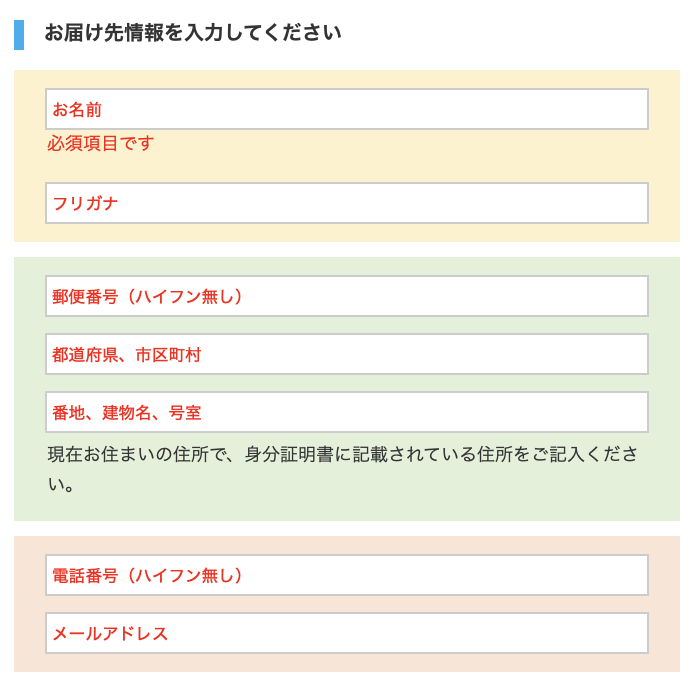This screenshot has height=676, width=692.
Task: Click the メールアドレス placeholder text
Action: (x=110, y=634)
